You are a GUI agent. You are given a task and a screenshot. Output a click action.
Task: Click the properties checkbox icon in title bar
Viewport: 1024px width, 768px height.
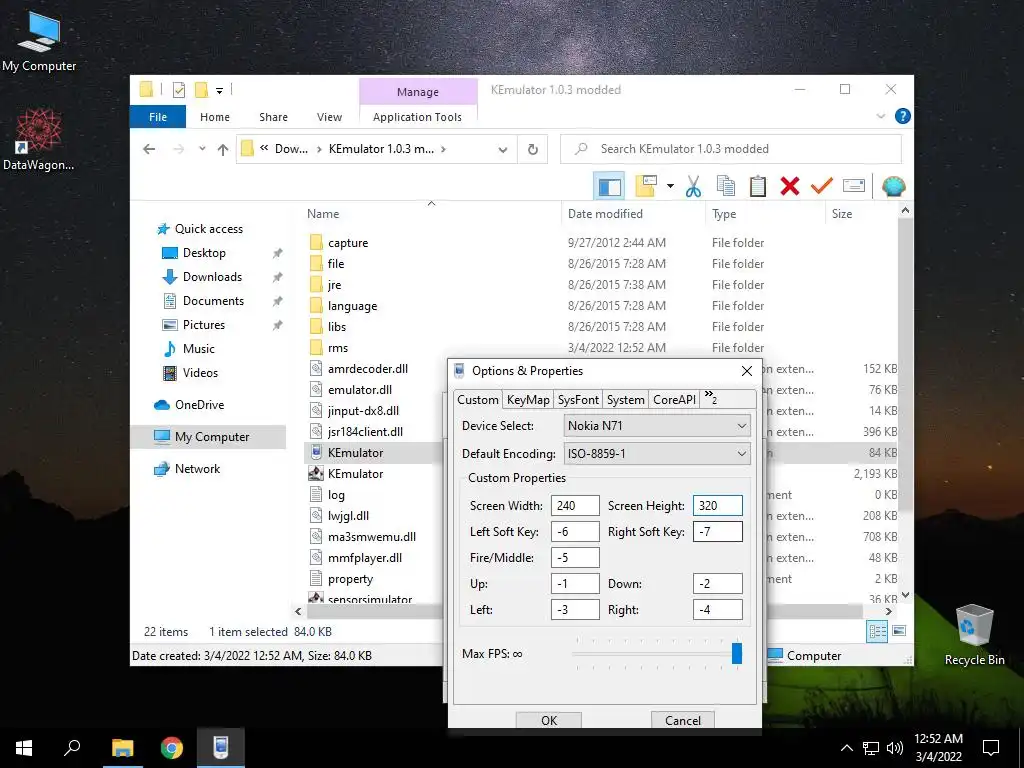[178, 90]
